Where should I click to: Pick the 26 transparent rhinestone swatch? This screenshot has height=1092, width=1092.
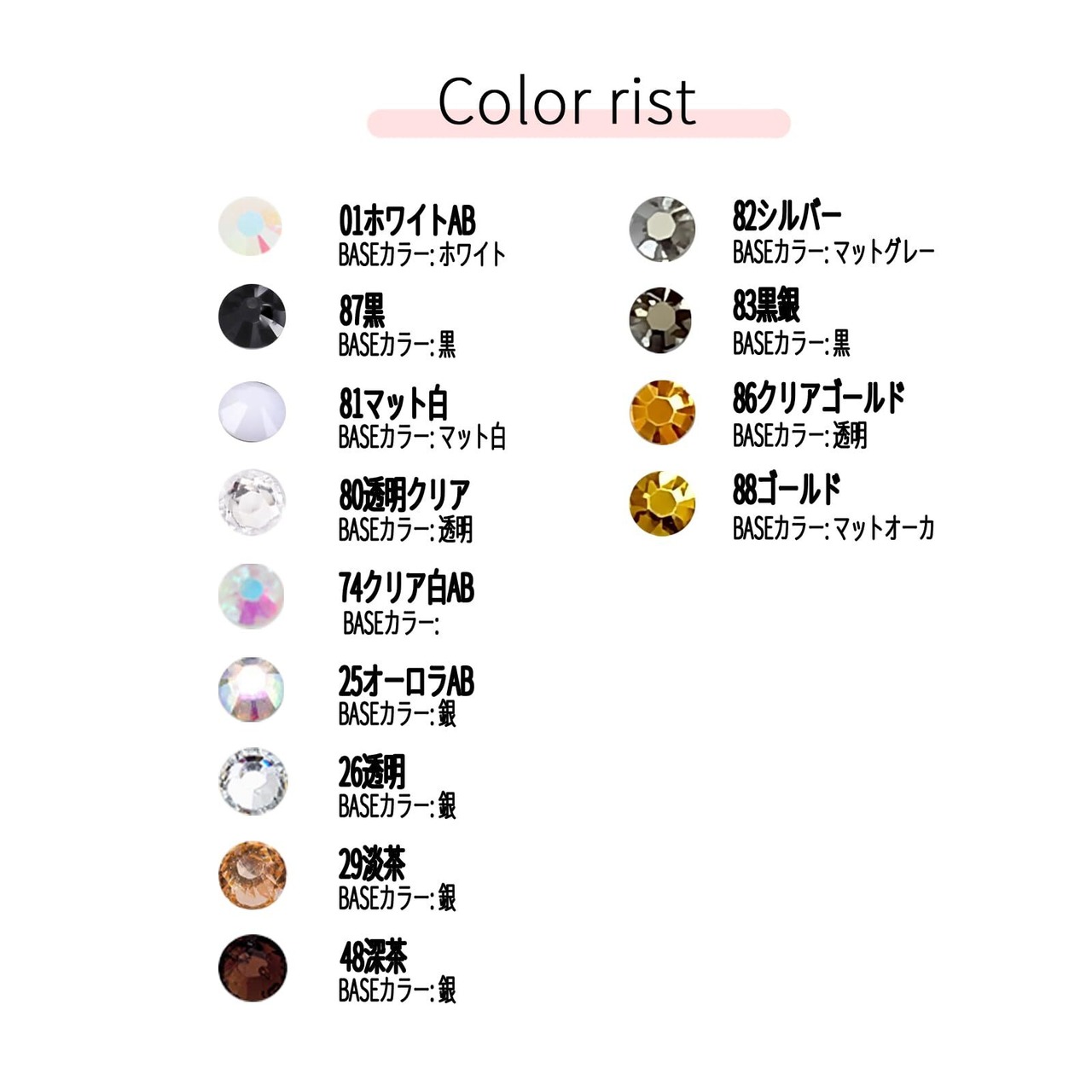point(253,781)
